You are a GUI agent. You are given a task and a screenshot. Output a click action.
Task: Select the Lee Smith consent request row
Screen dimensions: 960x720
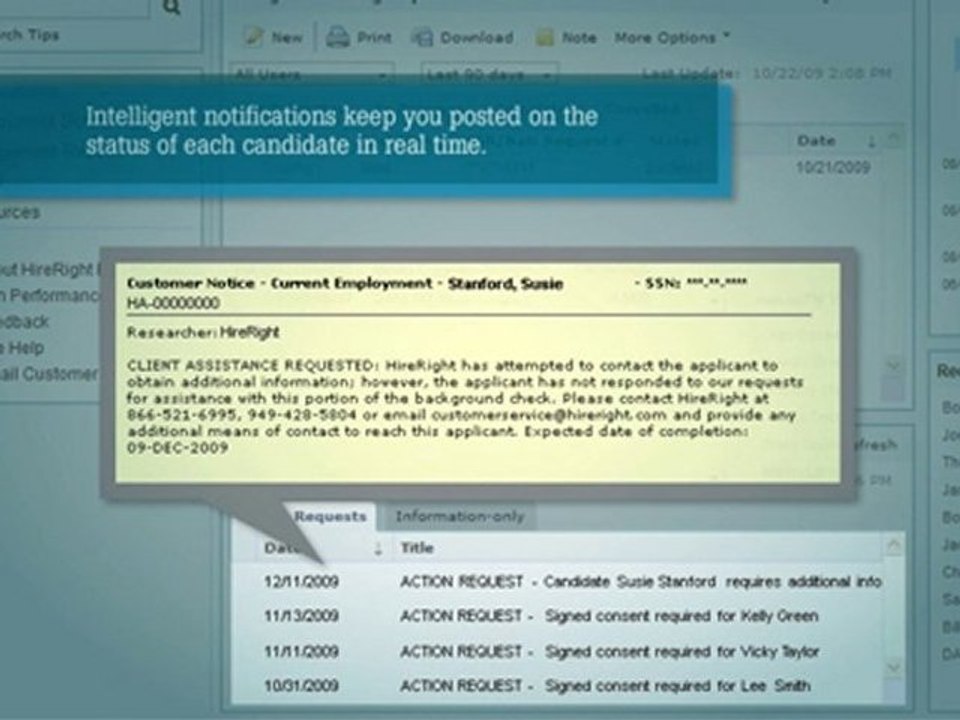coord(558,685)
